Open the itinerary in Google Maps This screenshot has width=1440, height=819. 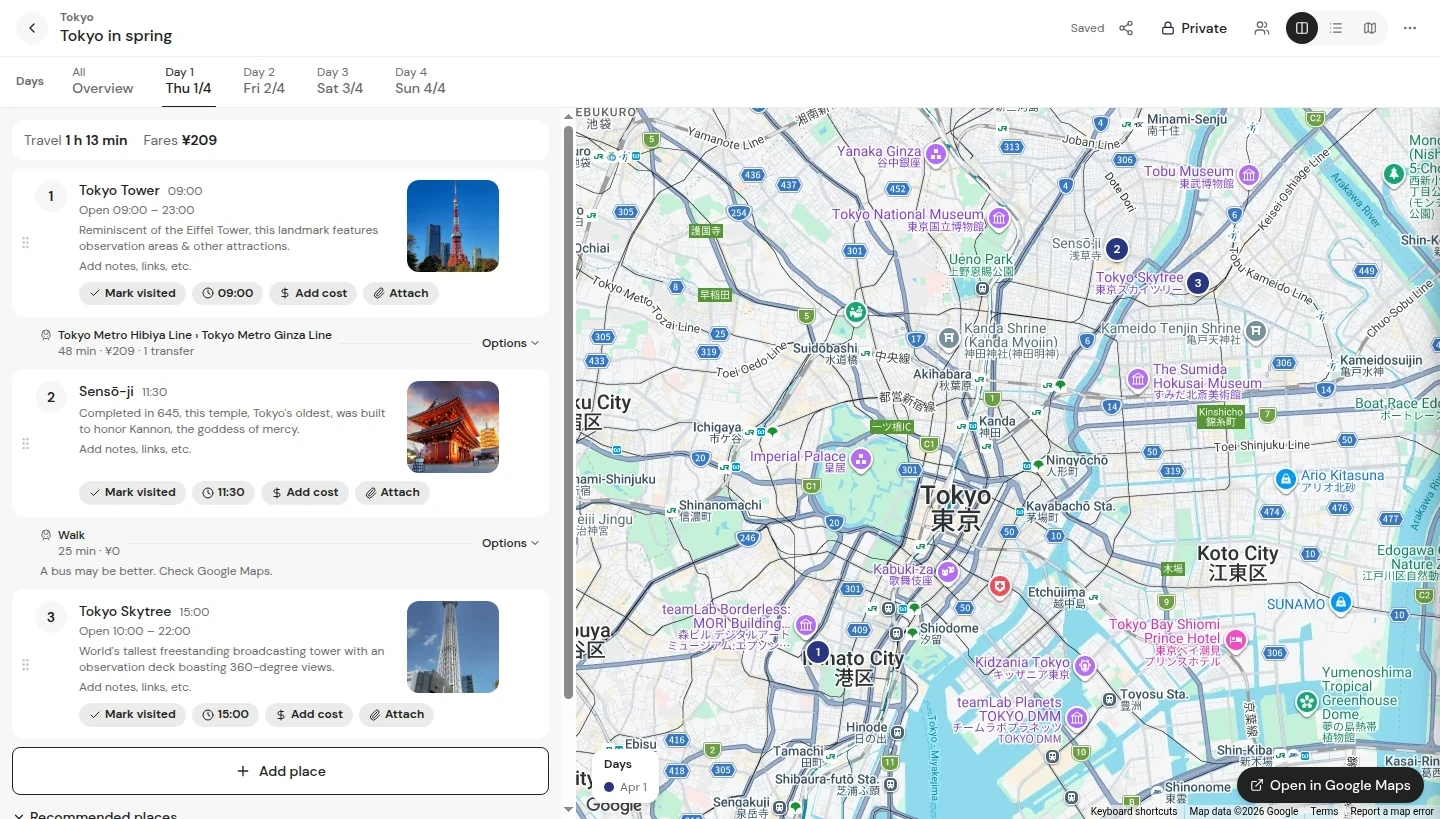coord(1330,785)
